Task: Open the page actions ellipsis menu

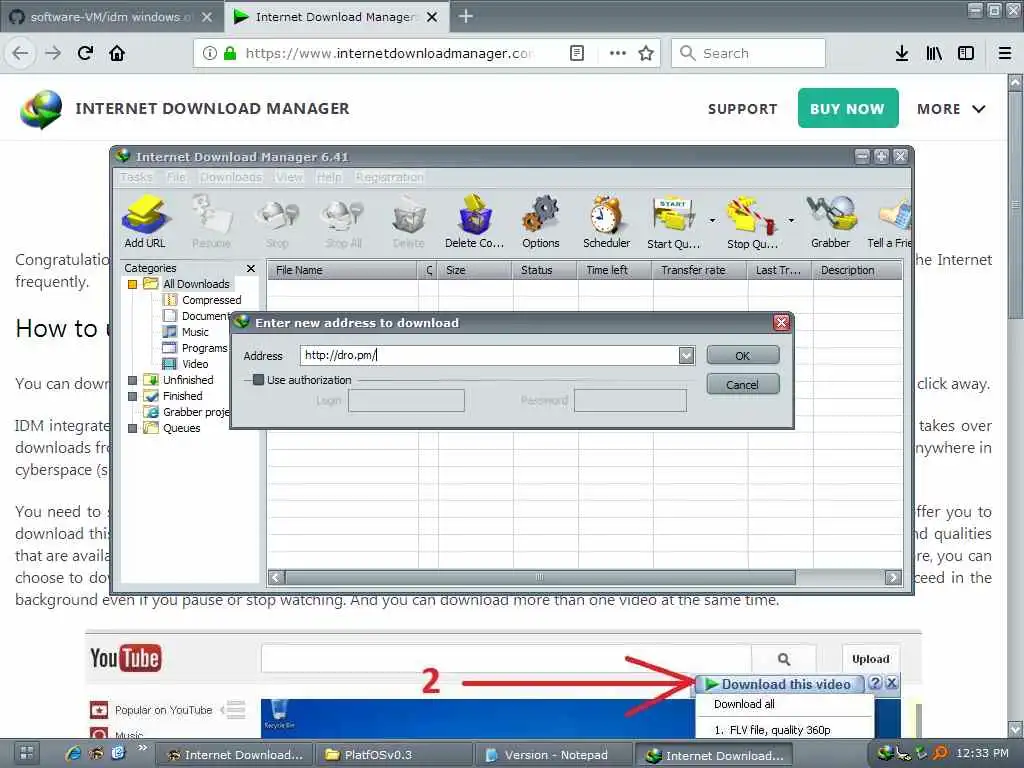Action: point(617,53)
